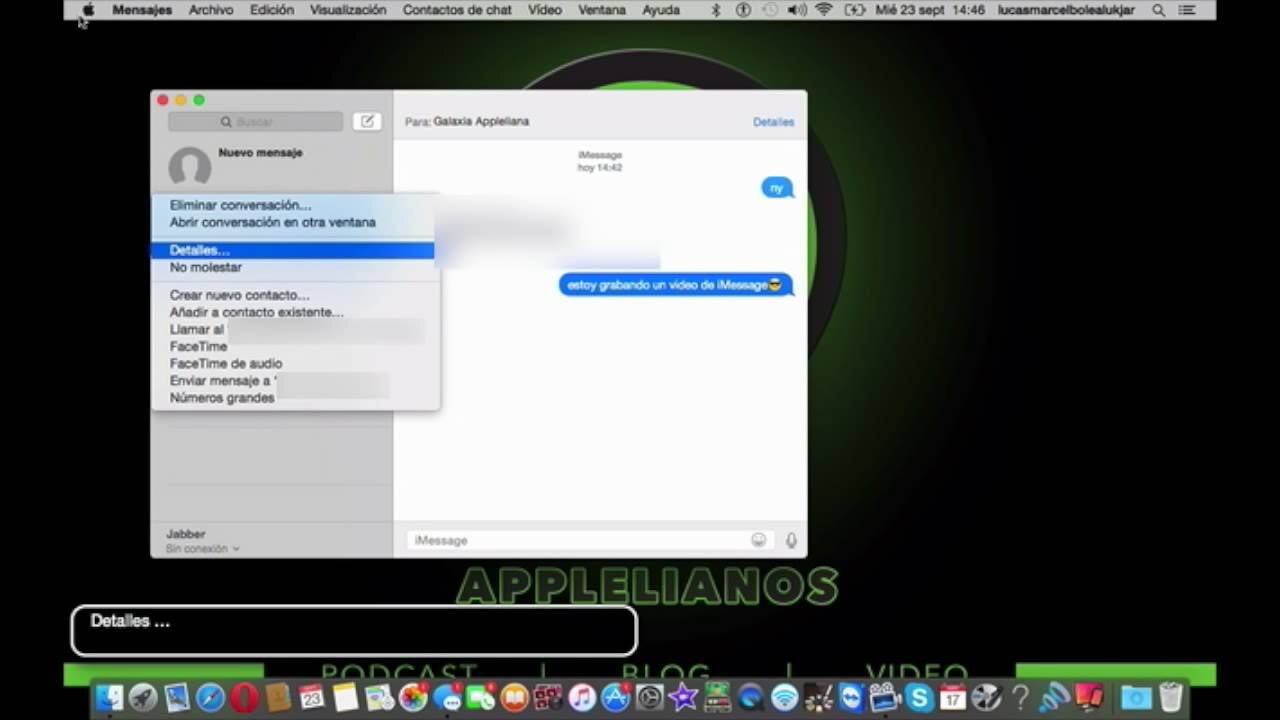Open Finder from the Dock

(x=109, y=698)
